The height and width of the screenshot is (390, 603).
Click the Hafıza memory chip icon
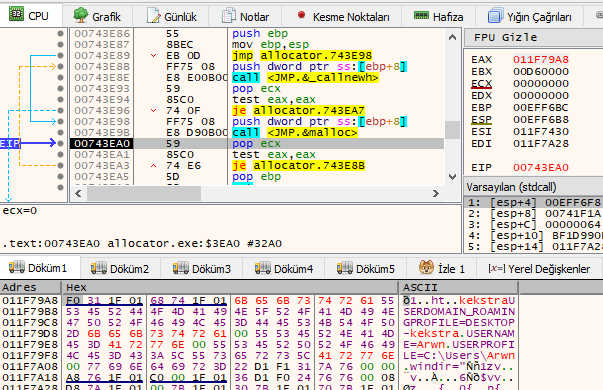click(421, 15)
